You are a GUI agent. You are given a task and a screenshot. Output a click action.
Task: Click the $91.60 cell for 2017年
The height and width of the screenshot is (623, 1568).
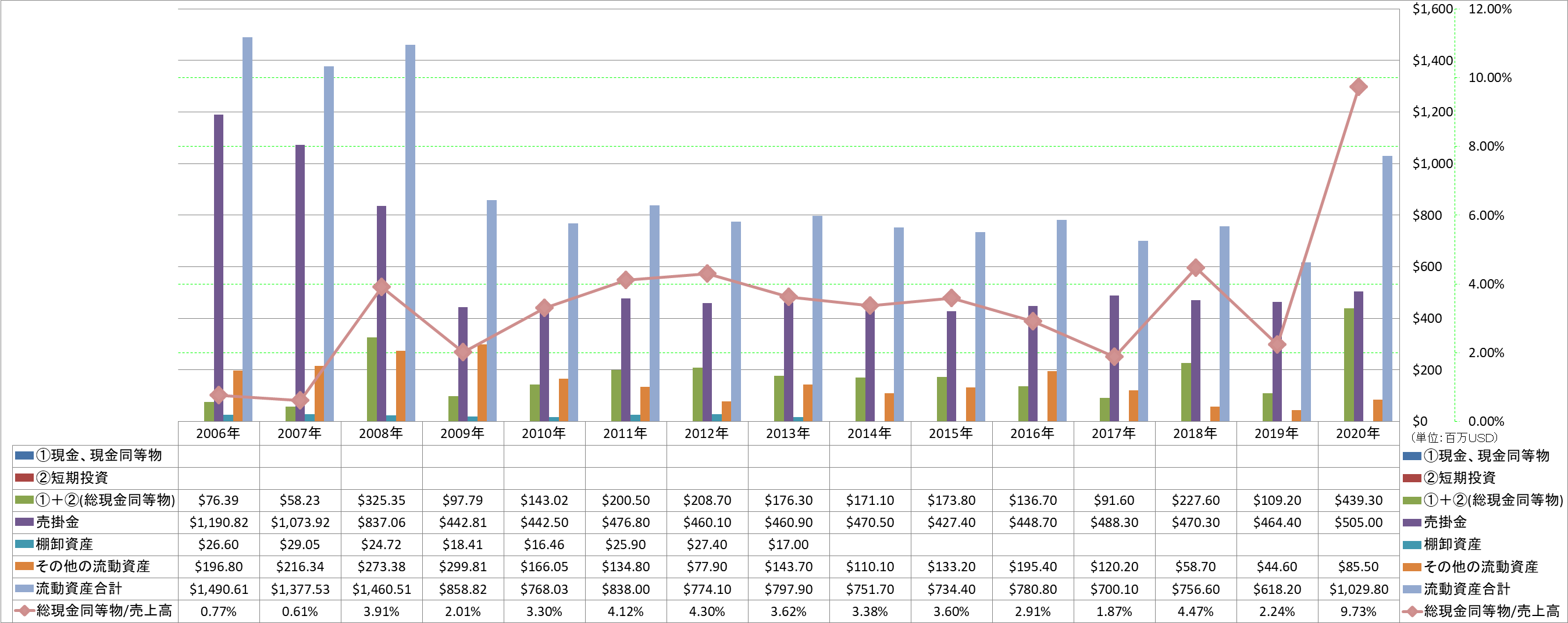click(1114, 500)
